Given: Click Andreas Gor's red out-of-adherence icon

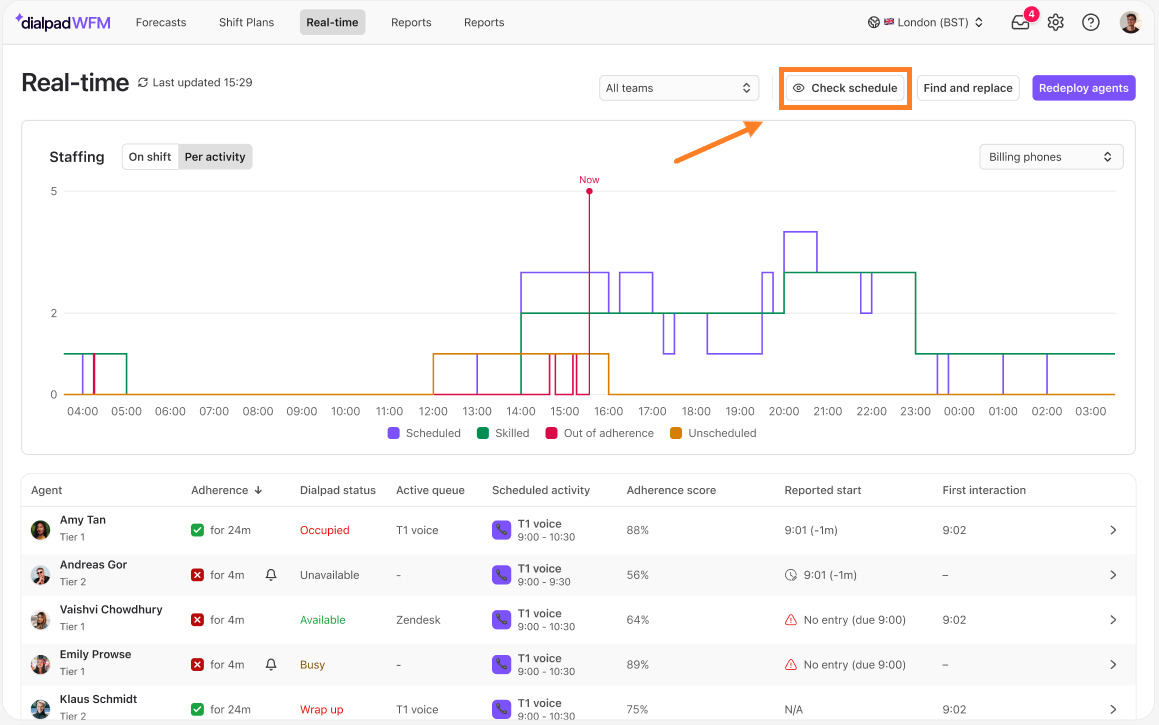Looking at the screenshot, I should coord(197,575).
